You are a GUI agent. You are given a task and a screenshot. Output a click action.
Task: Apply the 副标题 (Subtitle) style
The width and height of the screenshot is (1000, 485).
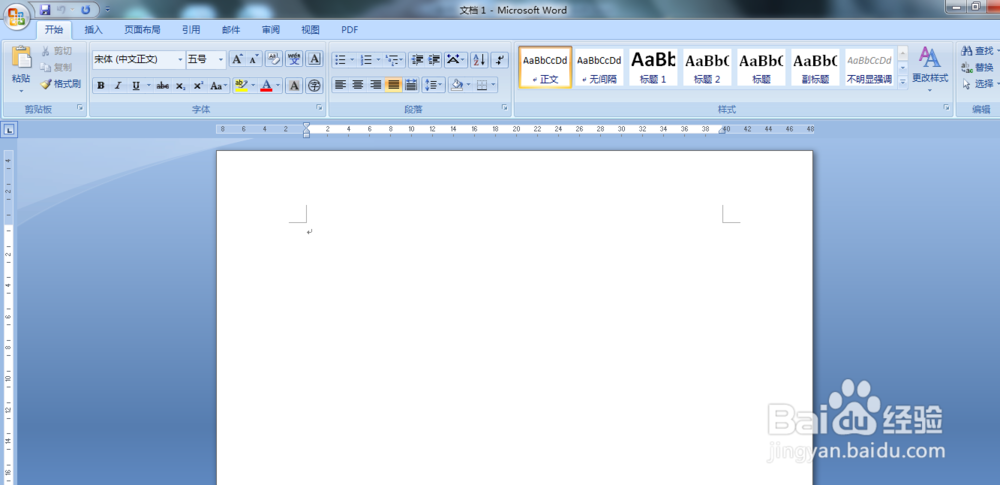(815, 67)
